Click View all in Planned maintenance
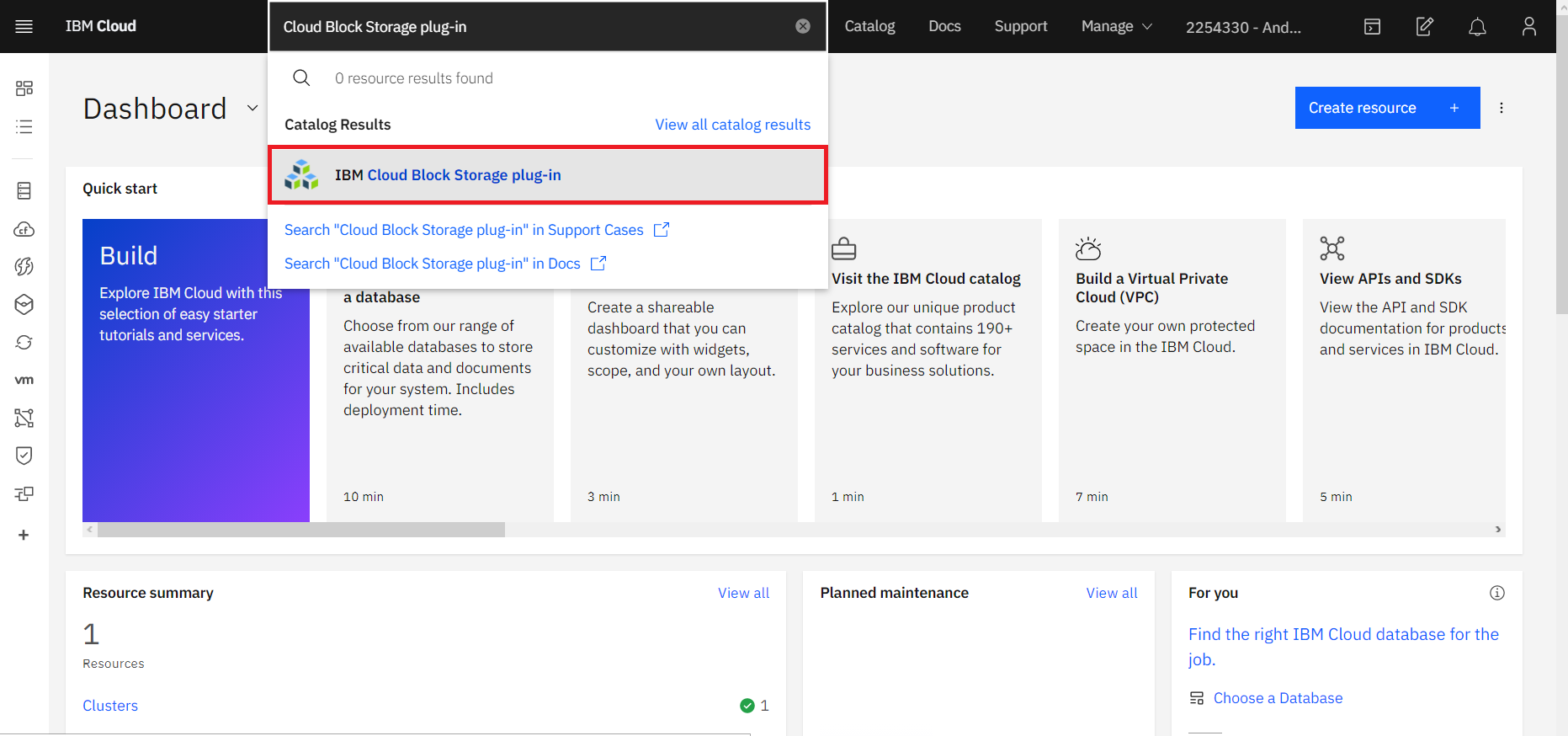 (1111, 593)
